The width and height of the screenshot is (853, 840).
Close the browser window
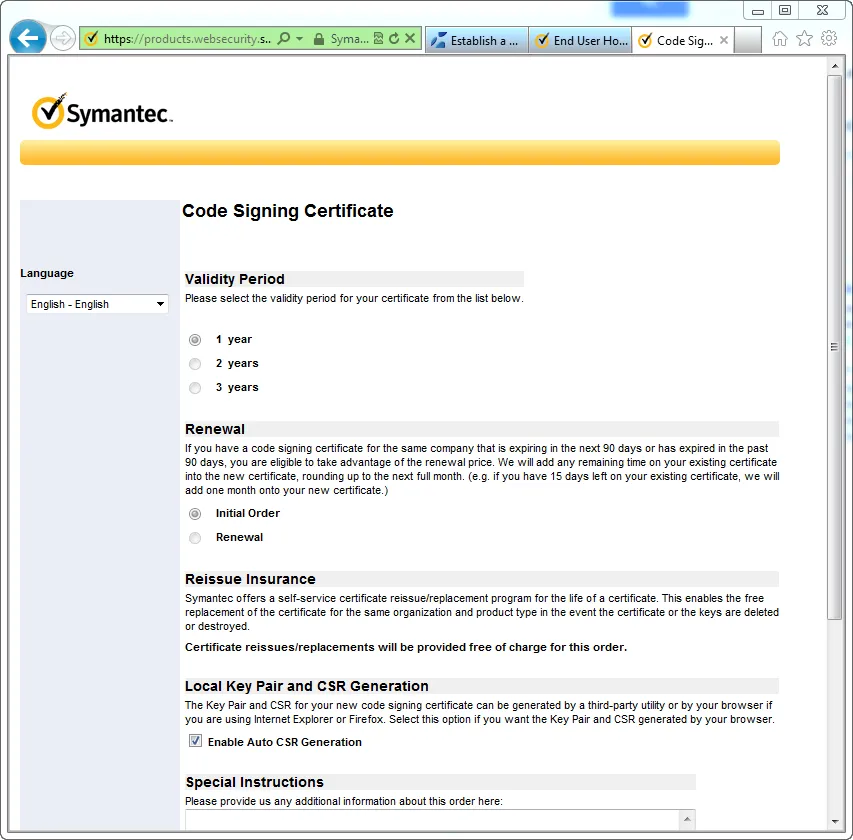[823, 10]
